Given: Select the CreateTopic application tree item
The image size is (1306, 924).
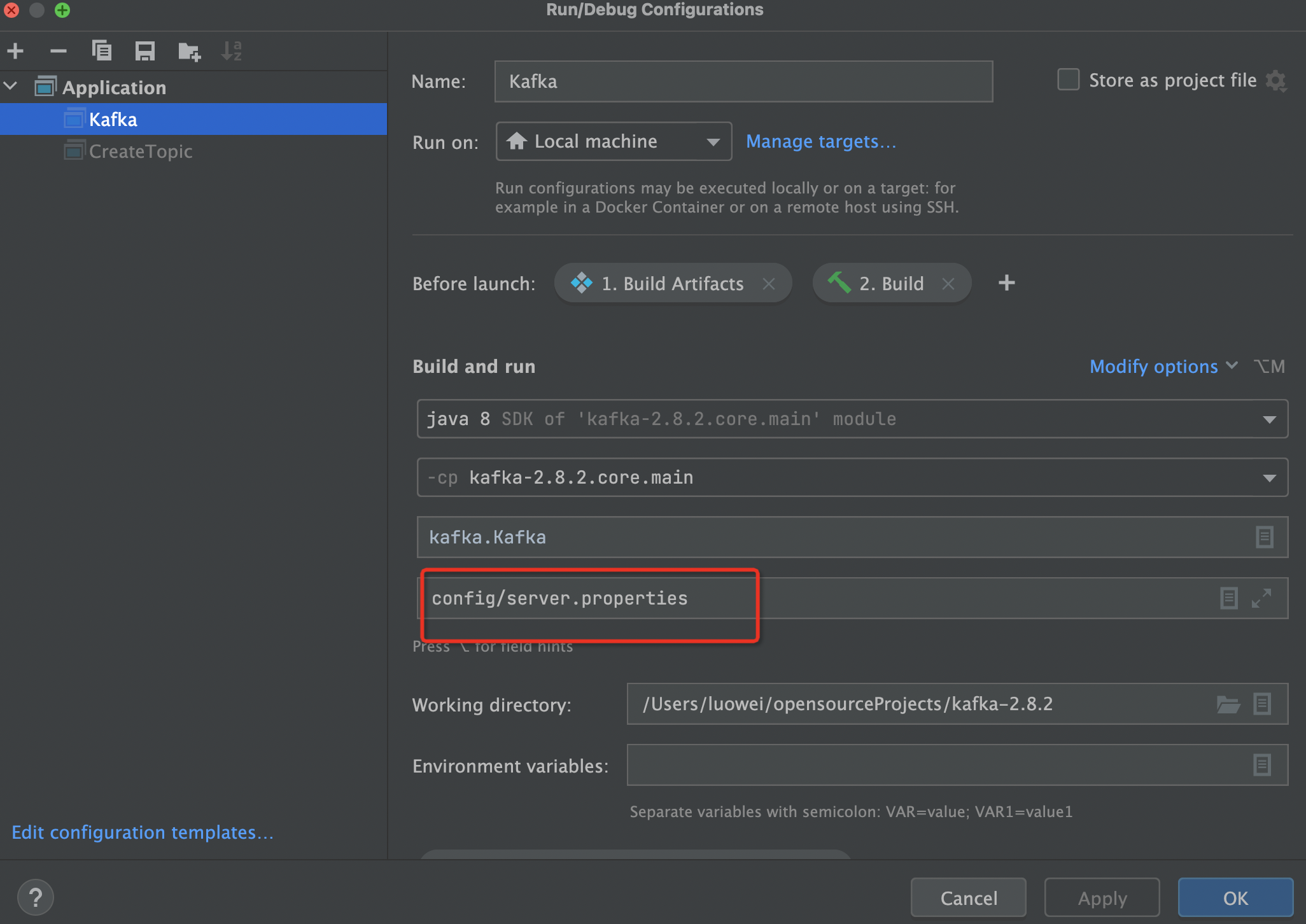Looking at the screenshot, I should coord(141,150).
